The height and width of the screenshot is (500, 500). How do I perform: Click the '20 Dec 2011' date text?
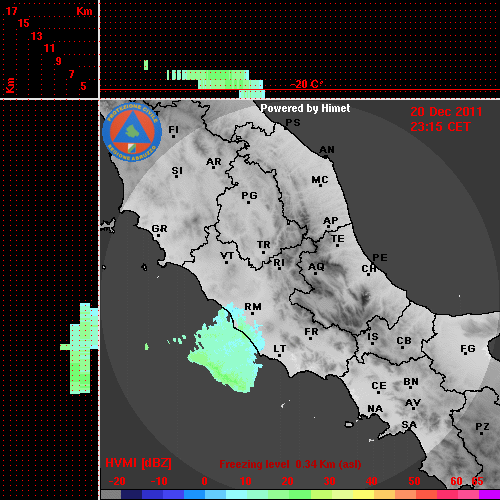(446, 112)
